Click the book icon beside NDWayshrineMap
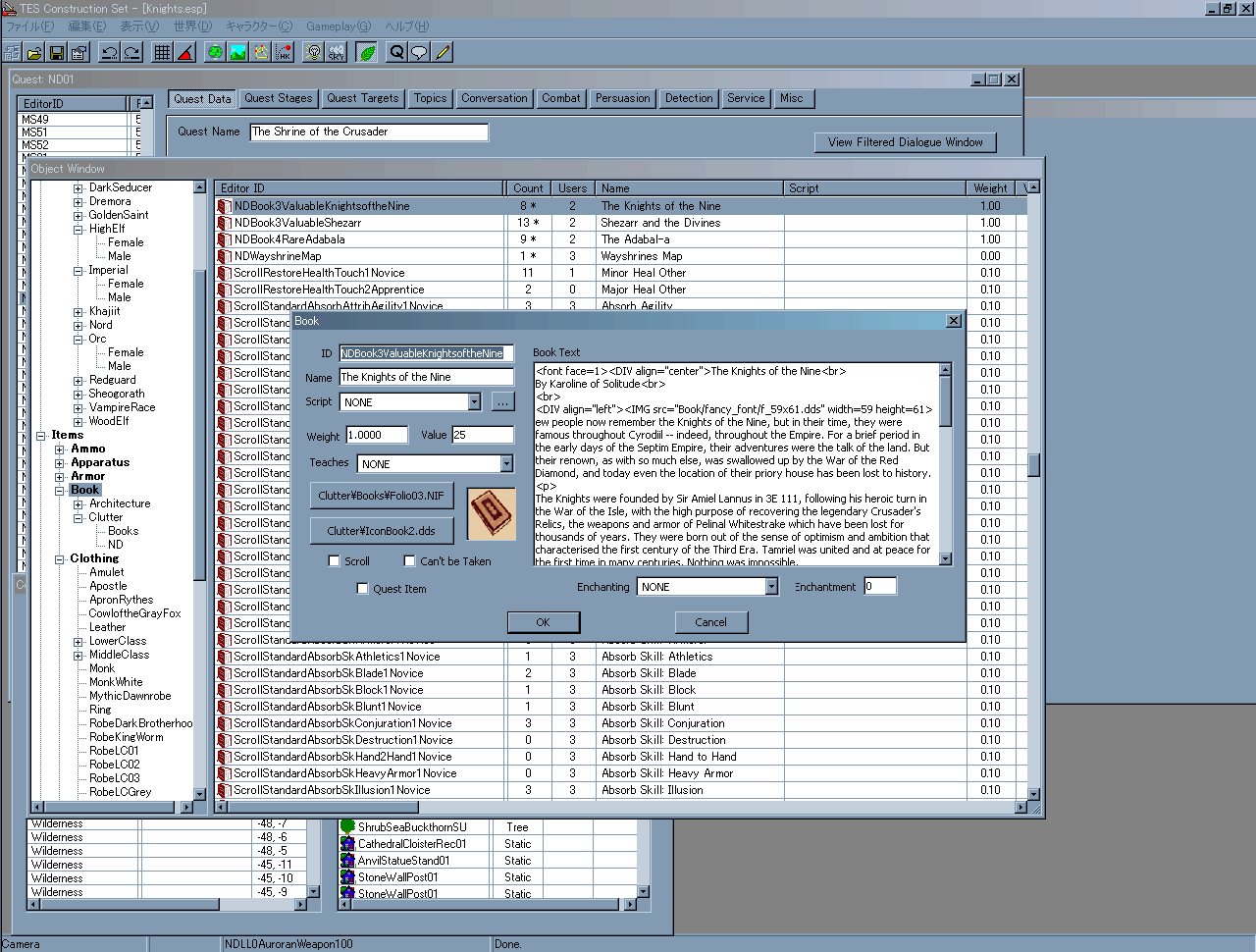 coord(224,256)
